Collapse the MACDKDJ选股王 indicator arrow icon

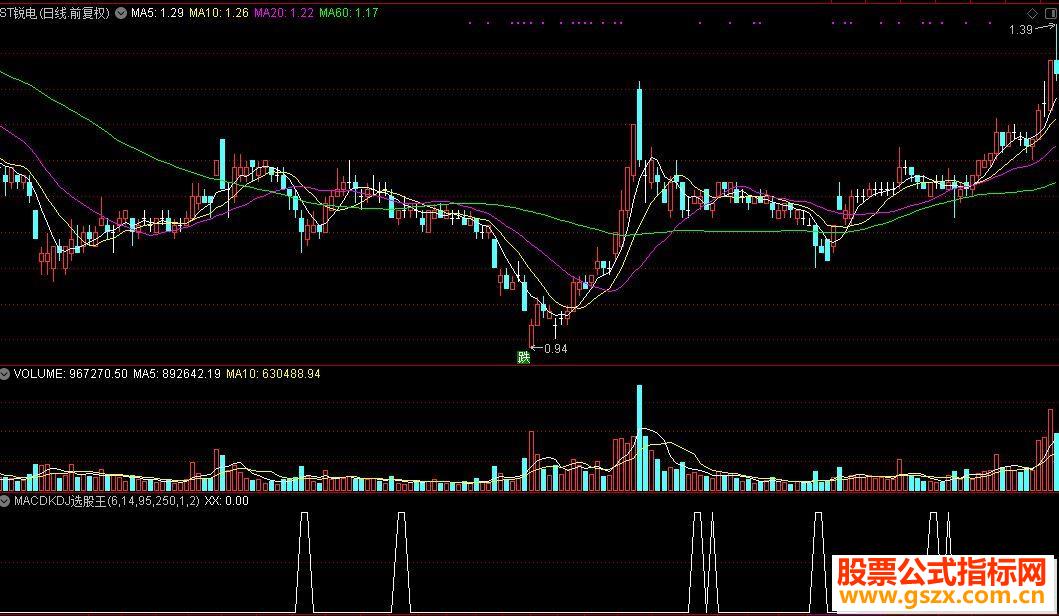[5, 500]
